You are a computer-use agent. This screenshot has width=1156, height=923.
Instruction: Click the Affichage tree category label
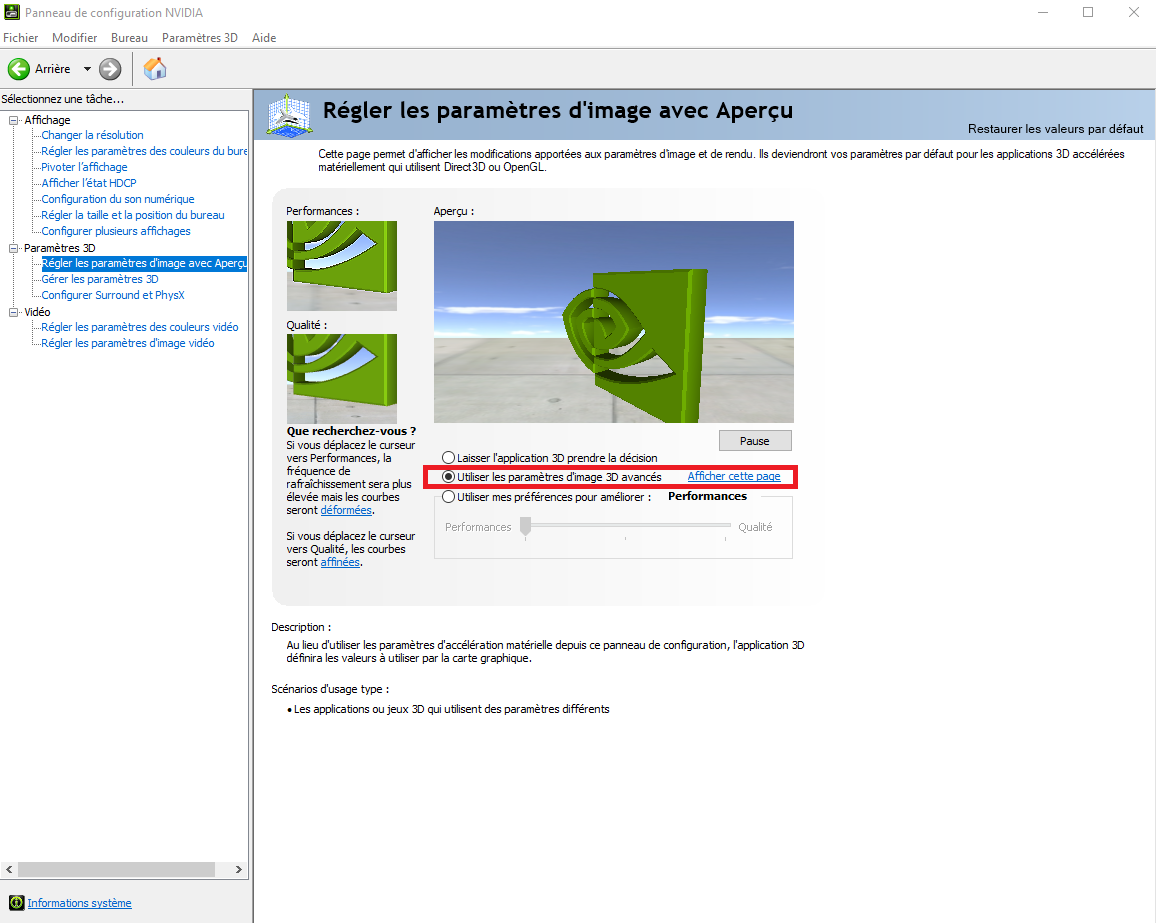(47, 120)
